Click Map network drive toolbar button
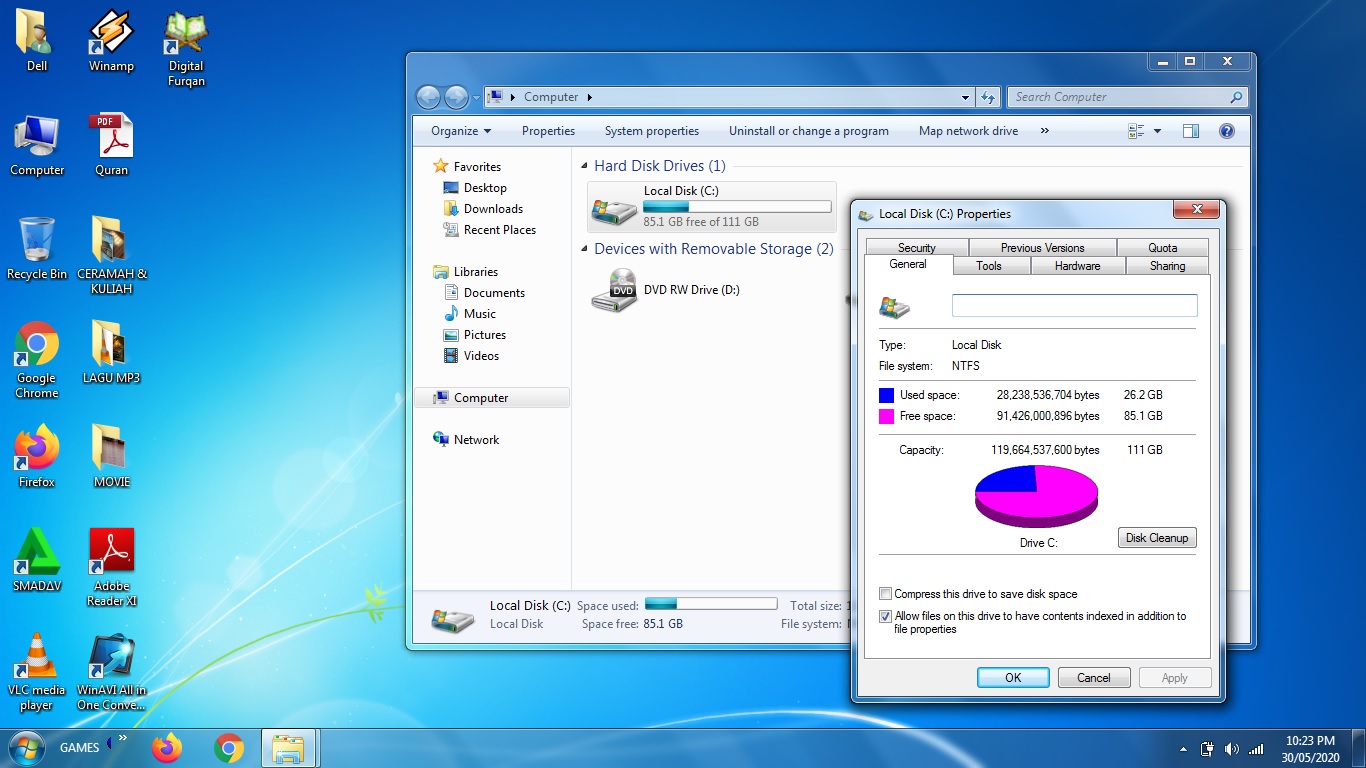 point(968,131)
